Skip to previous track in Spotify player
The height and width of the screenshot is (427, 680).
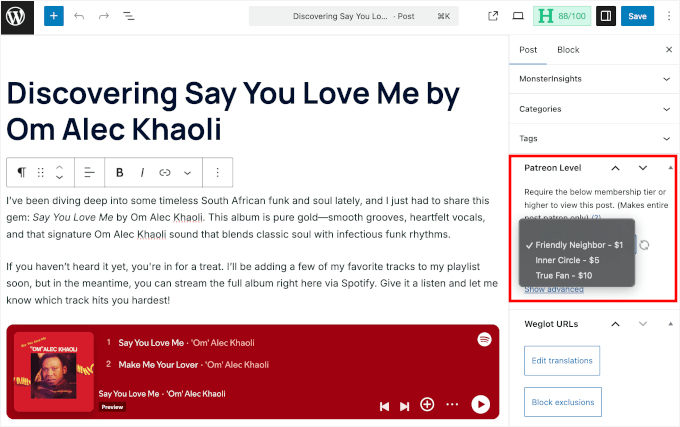[x=384, y=406]
